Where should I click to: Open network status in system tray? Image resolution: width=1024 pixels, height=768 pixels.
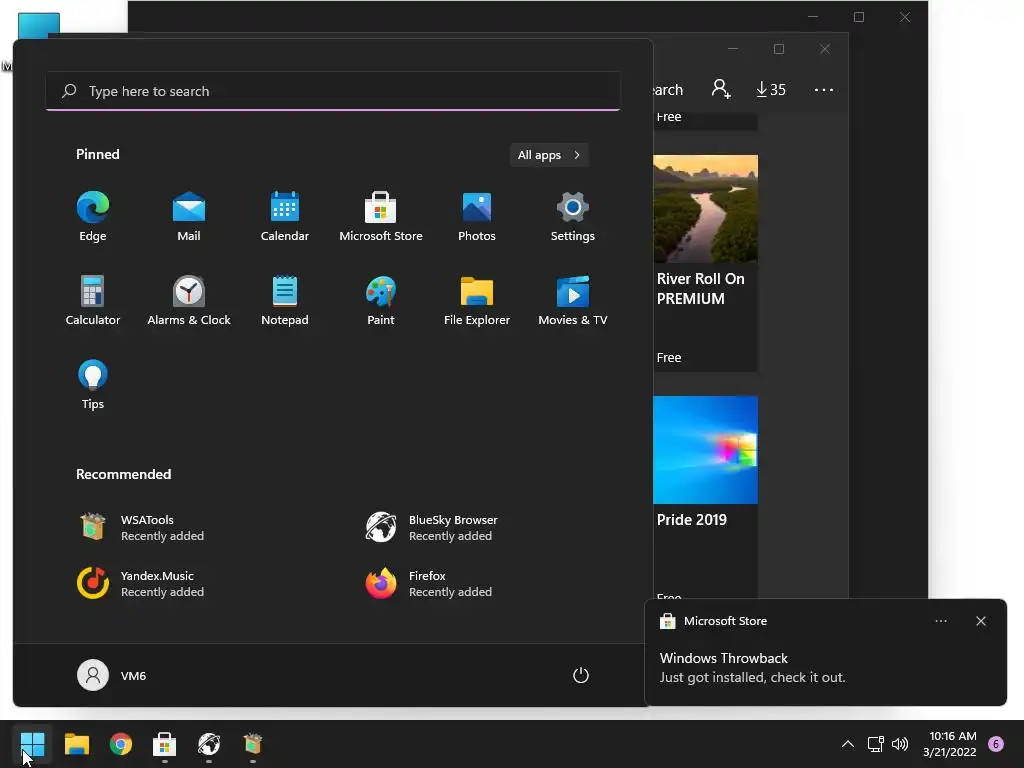tap(876, 744)
